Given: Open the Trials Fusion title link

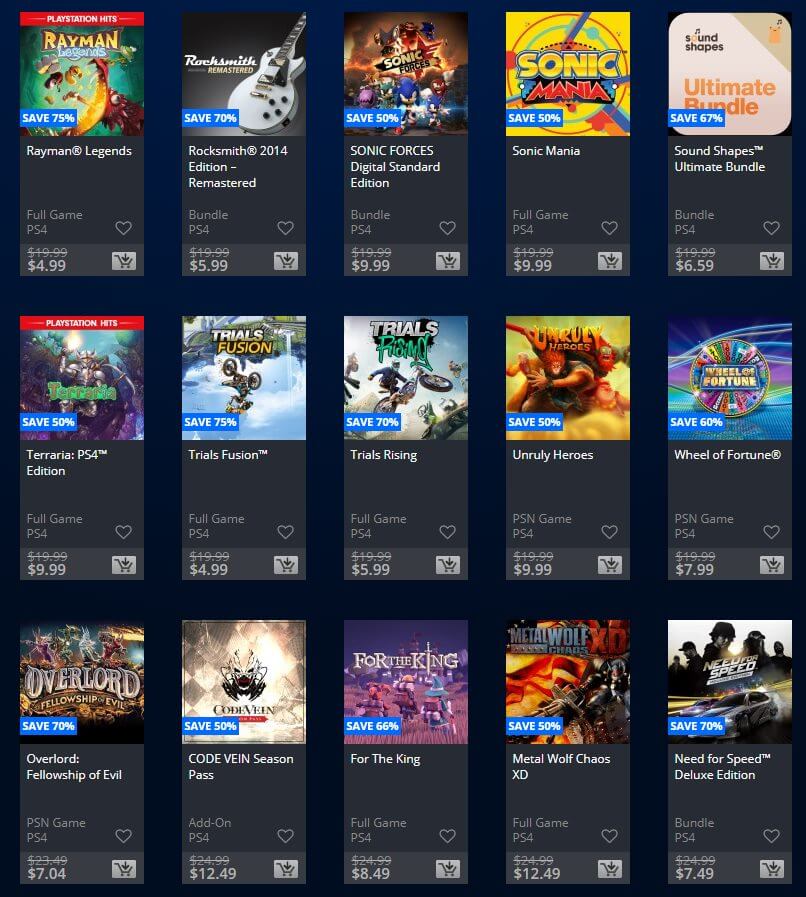Looking at the screenshot, I should (228, 455).
